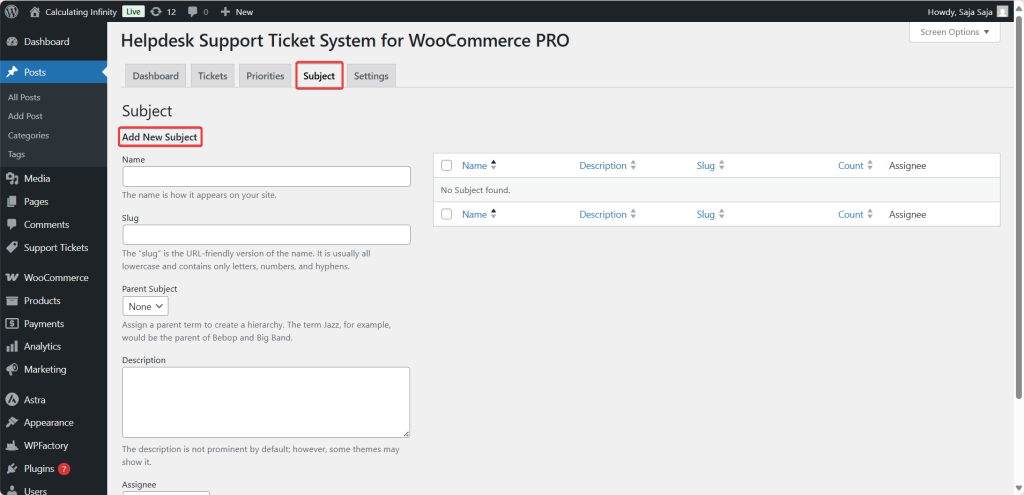Click the Support Tickets tag icon
Viewport: 1024px width, 495px height.
pos(12,248)
